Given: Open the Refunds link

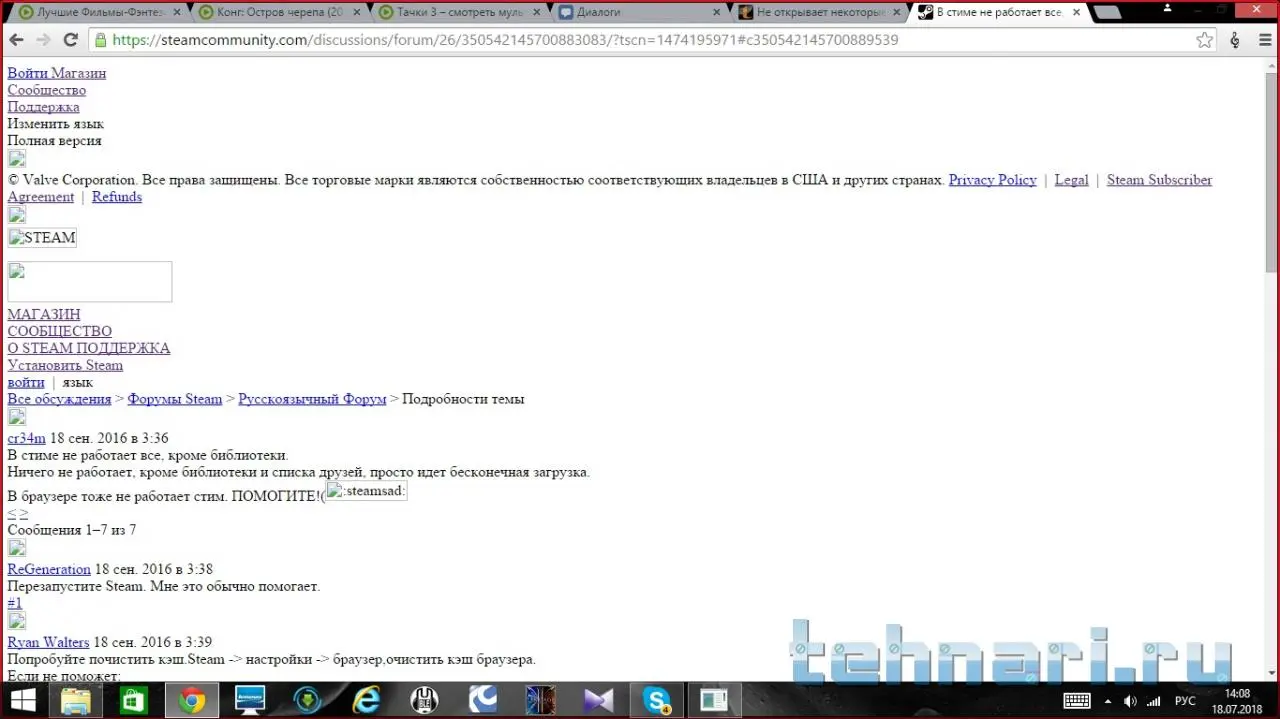Looking at the screenshot, I should pos(117,197).
